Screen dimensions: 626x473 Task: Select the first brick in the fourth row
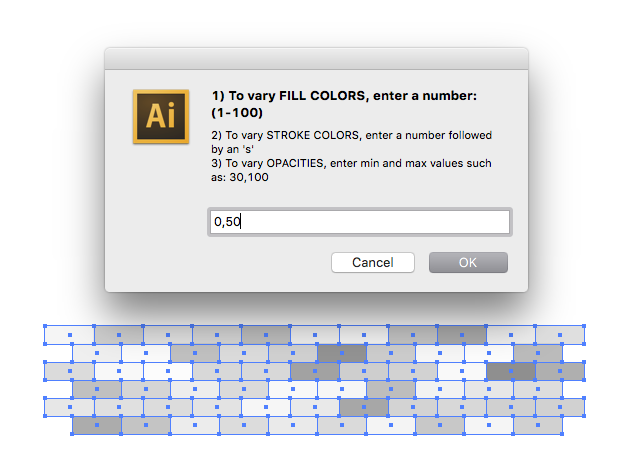point(97,389)
